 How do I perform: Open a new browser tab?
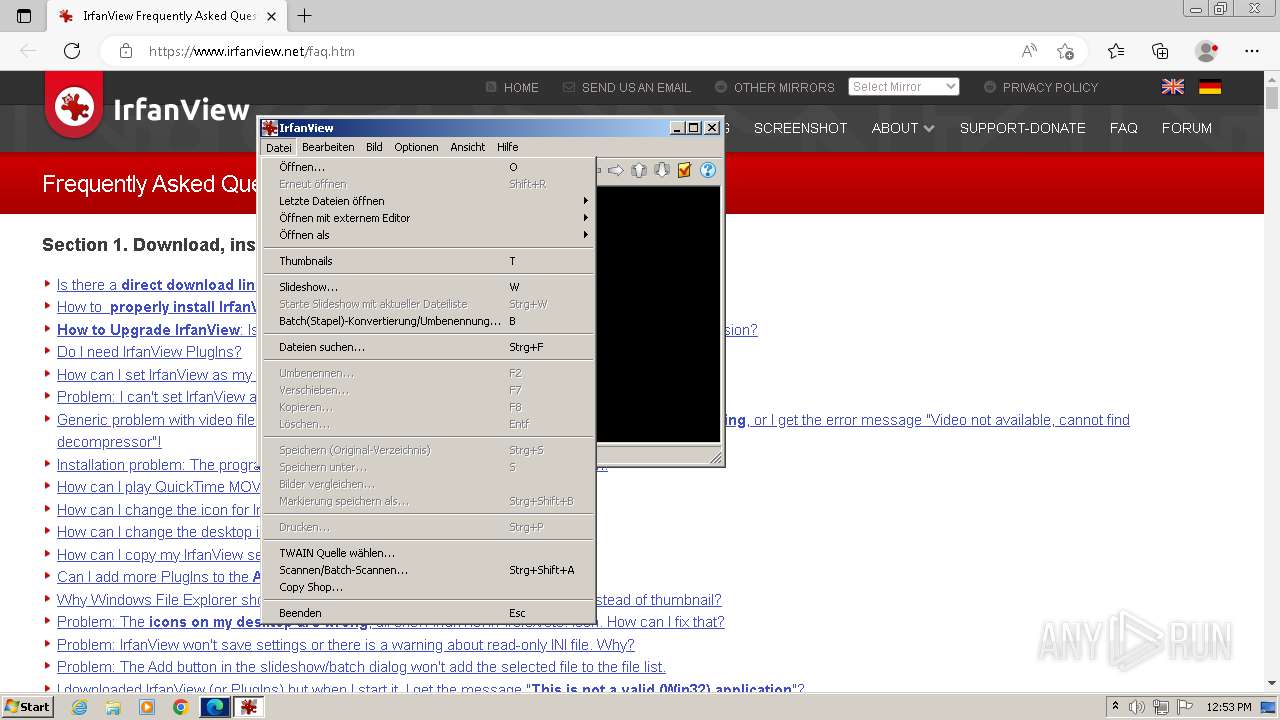coord(305,16)
